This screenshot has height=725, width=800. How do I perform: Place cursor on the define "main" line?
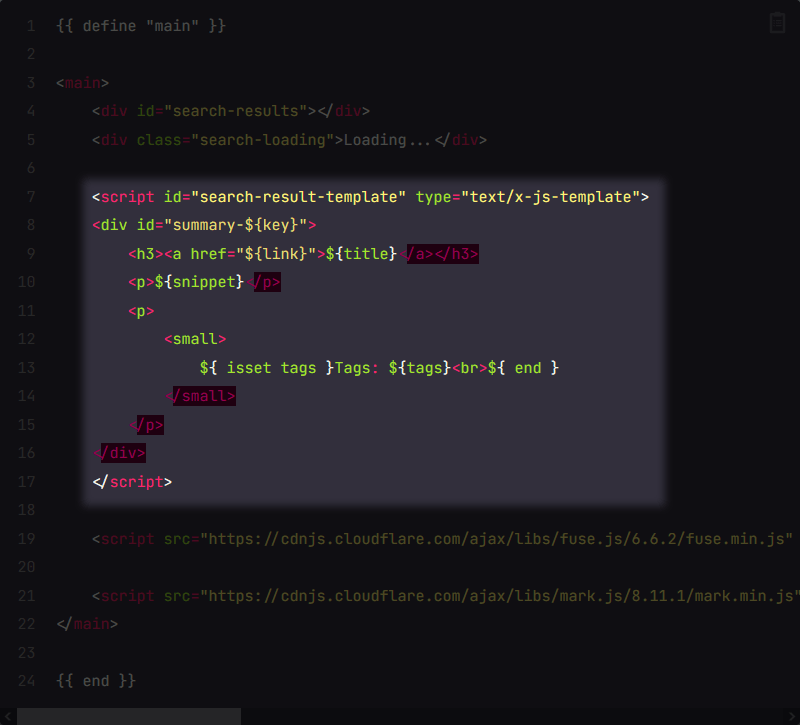141,25
